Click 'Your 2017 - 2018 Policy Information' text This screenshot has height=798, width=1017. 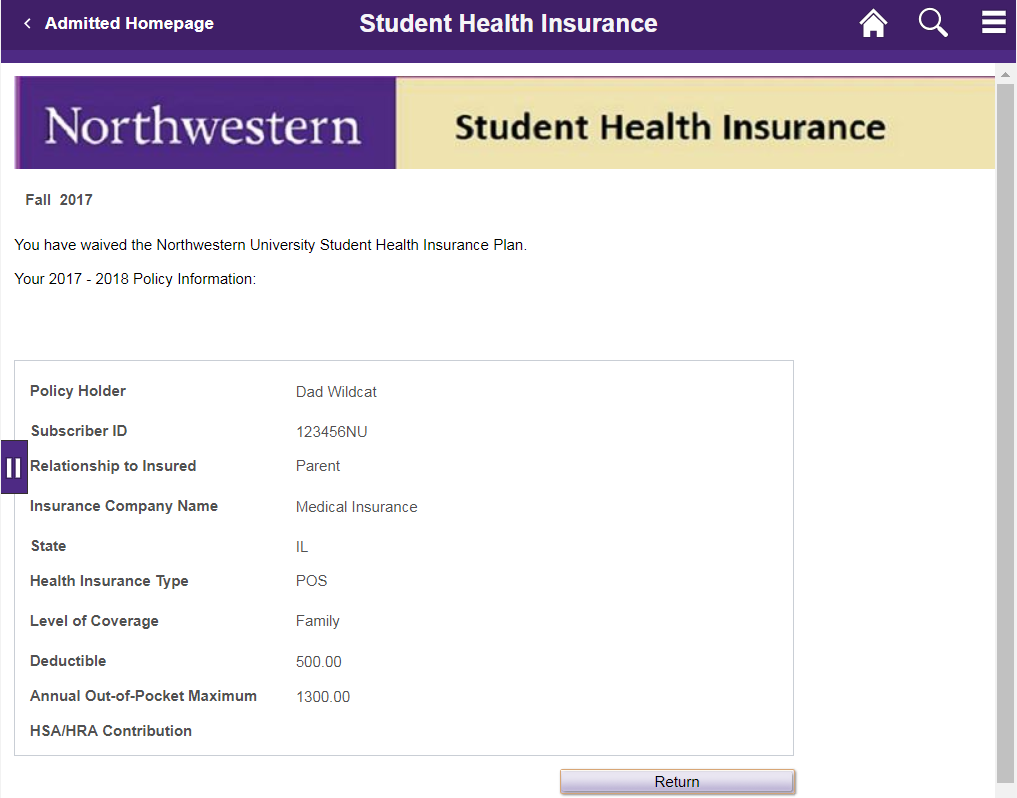pos(135,279)
